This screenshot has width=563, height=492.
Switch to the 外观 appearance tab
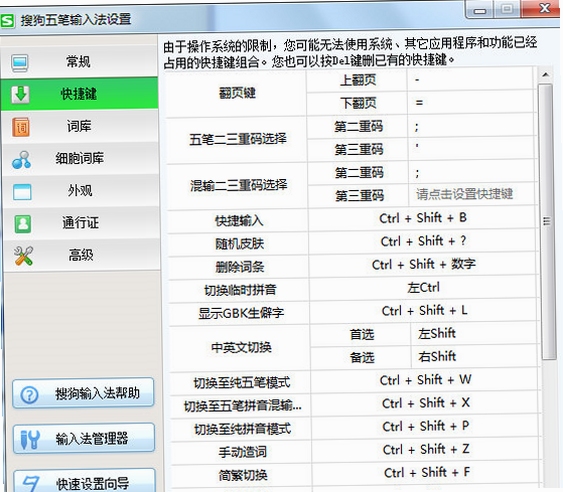tap(80, 191)
